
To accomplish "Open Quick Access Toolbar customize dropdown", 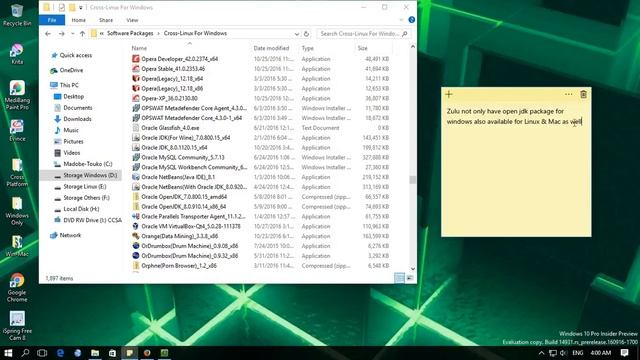I will pos(81,7).
